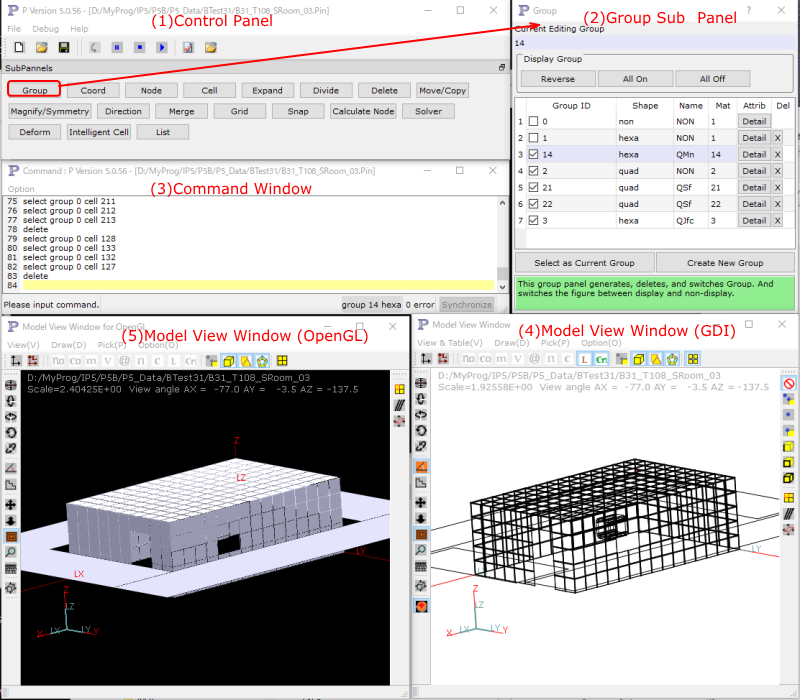Open the Debug menu in Control Panel
Screen dimensions: 800x700
45,28
